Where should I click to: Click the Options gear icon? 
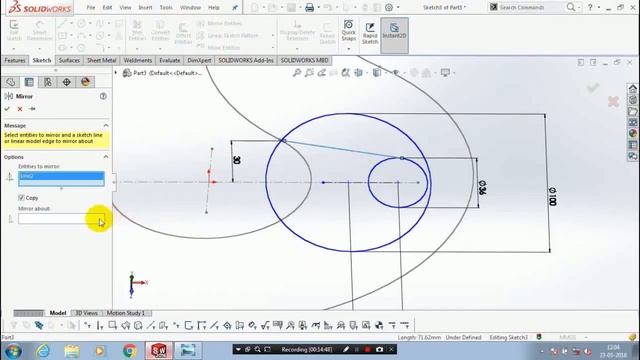tap(389, 7)
